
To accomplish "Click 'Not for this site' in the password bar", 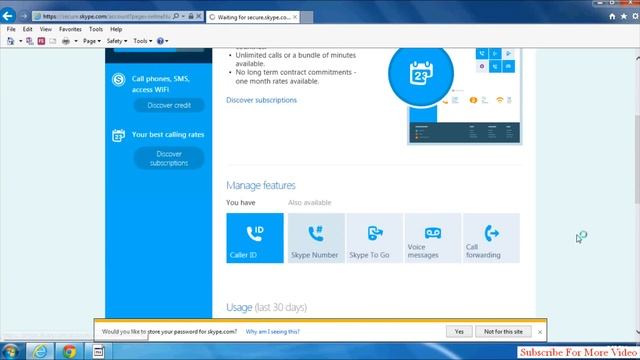I will point(503,332).
